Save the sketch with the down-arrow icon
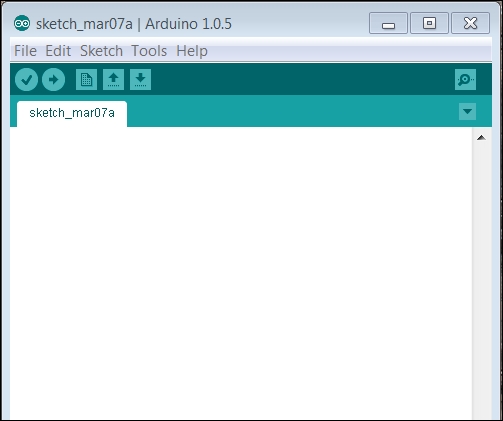 coord(140,80)
